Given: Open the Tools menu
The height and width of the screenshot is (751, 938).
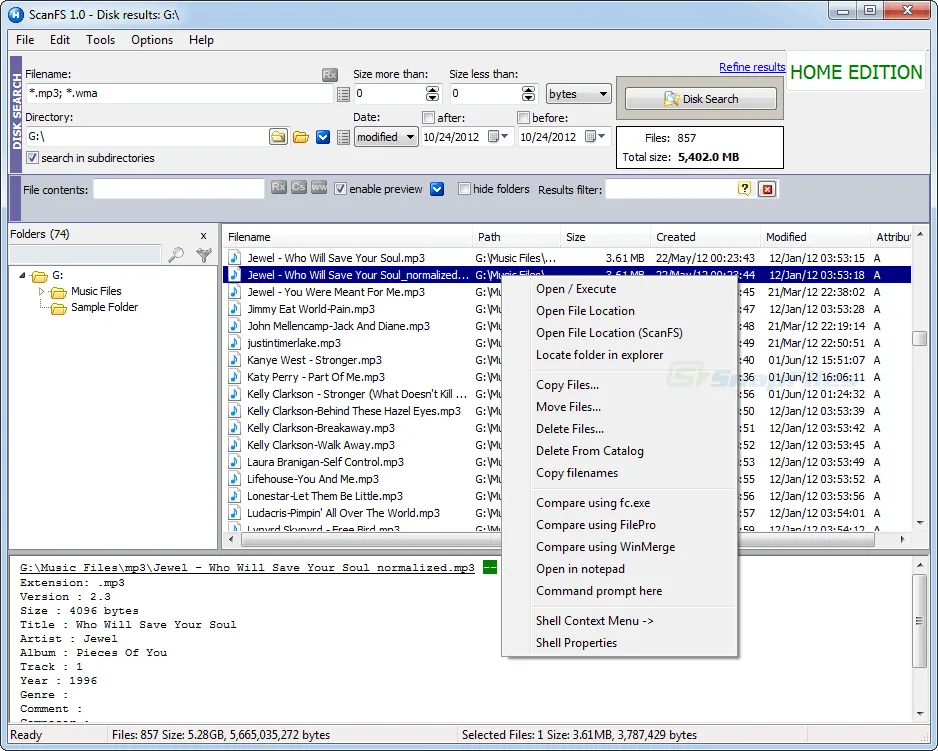Looking at the screenshot, I should 100,40.
